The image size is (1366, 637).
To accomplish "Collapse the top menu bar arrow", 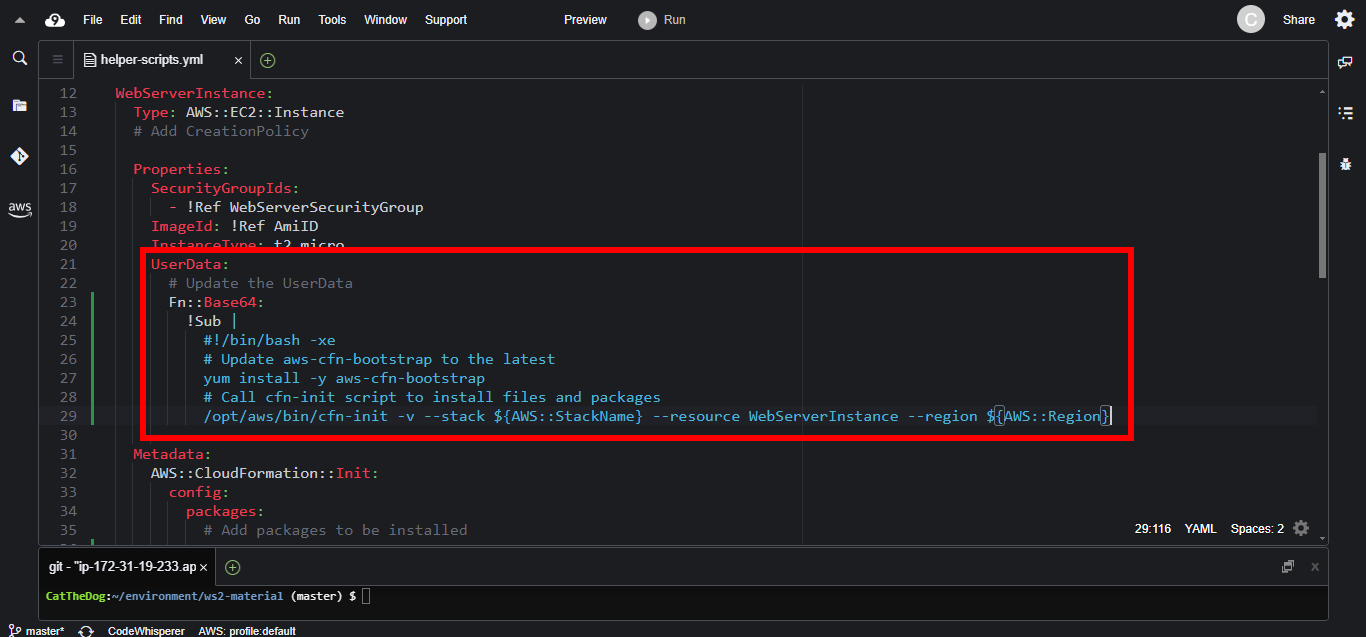I will pos(20,20).
